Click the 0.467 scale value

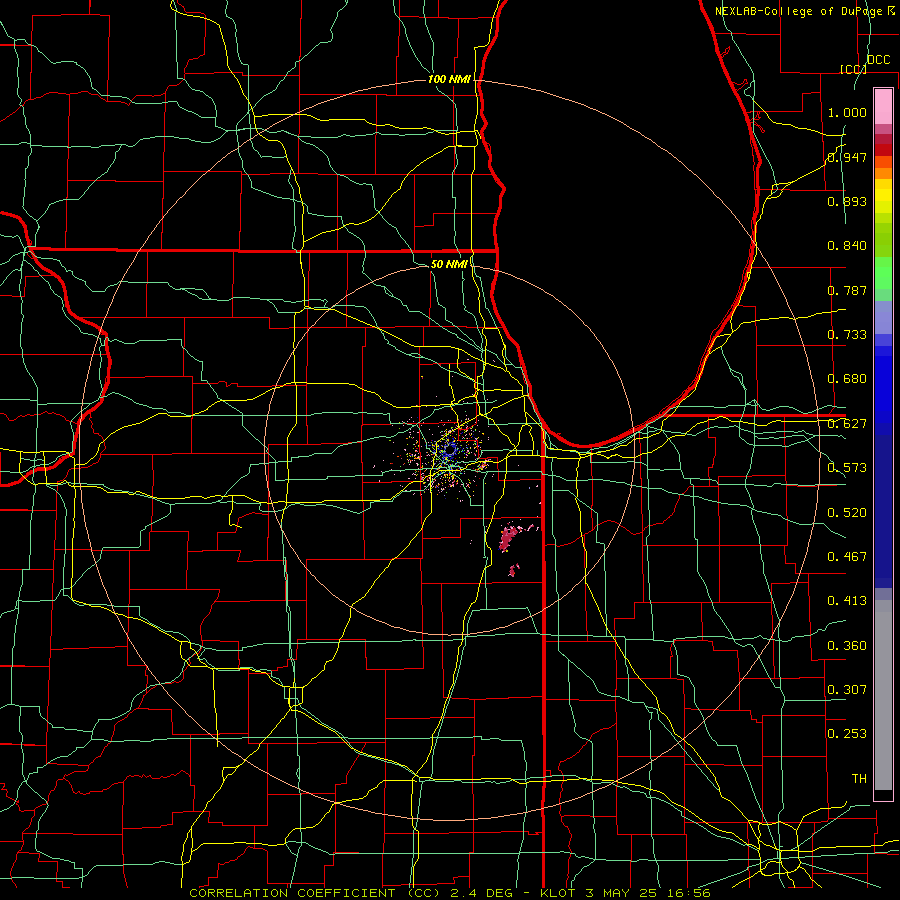tap(847, 557)
